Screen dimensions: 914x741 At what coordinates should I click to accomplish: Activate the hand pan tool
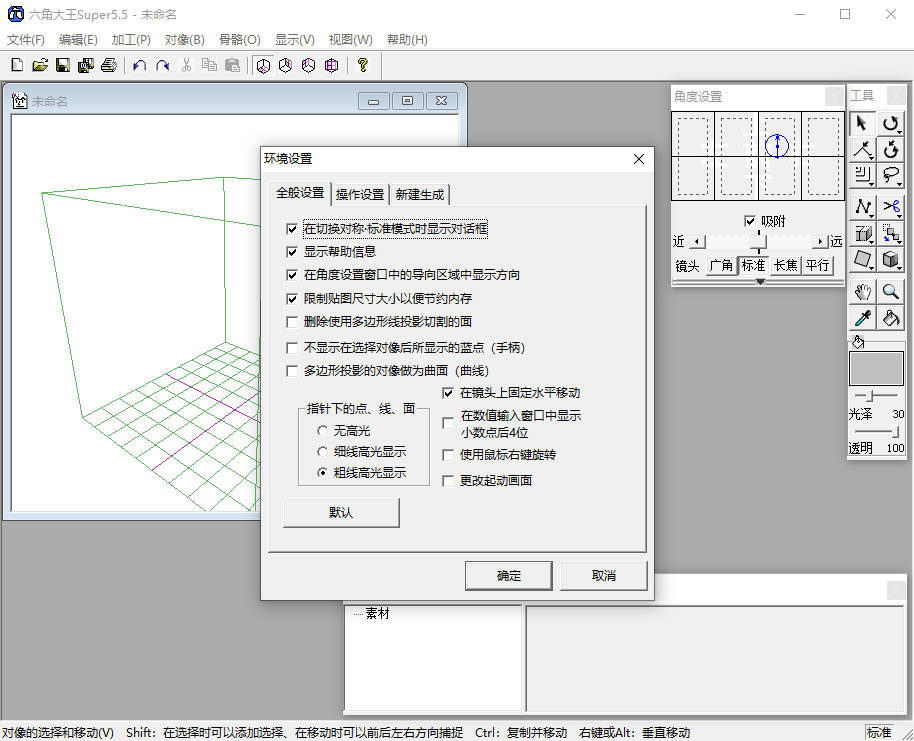(862, 291)
